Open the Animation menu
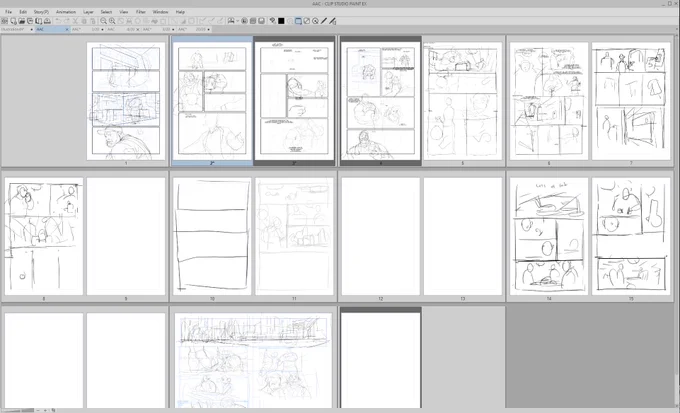 click(x=66, y=12)
